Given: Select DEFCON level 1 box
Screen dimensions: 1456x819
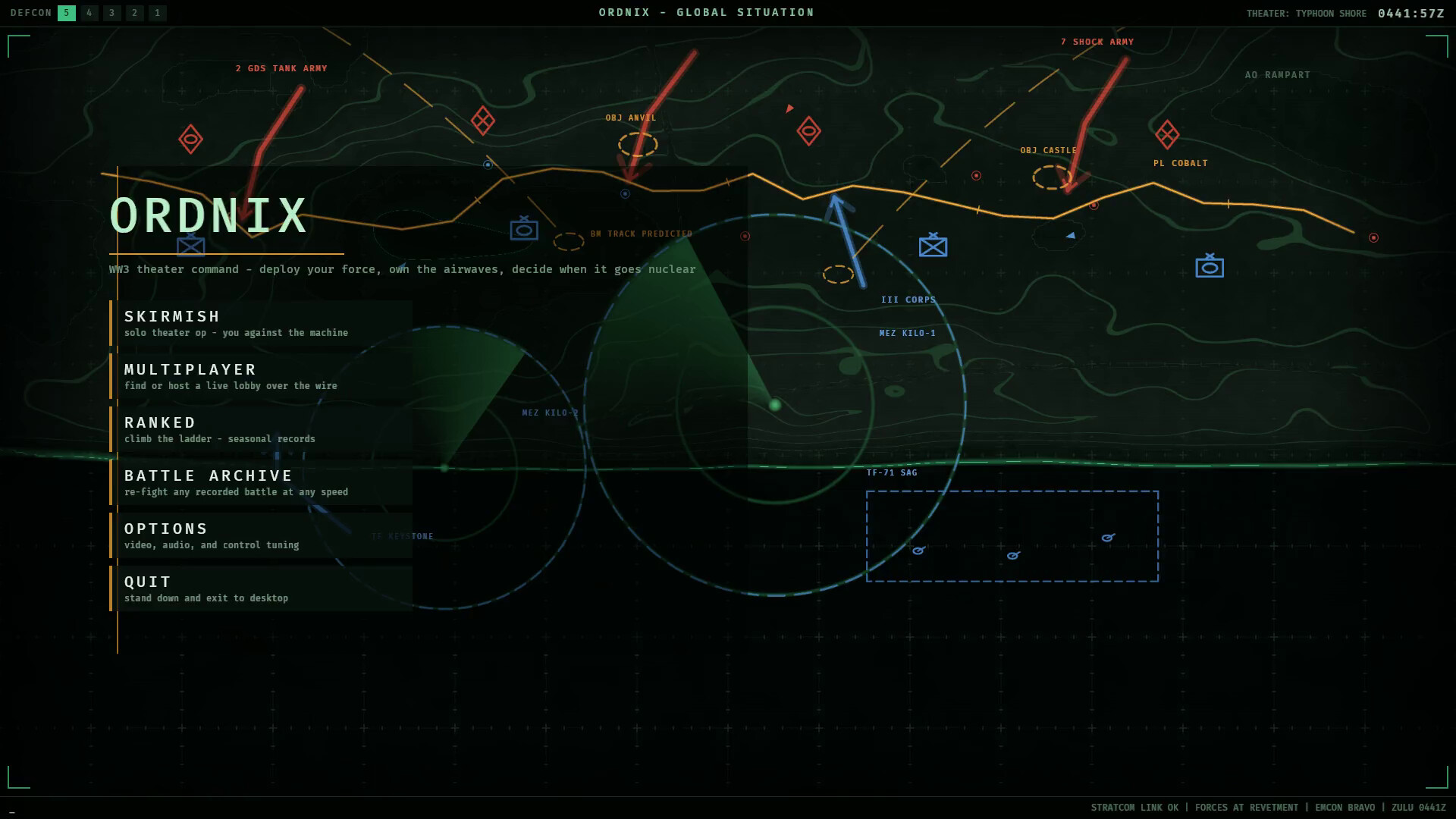Looking at the screenshot, I should point(158,13).
